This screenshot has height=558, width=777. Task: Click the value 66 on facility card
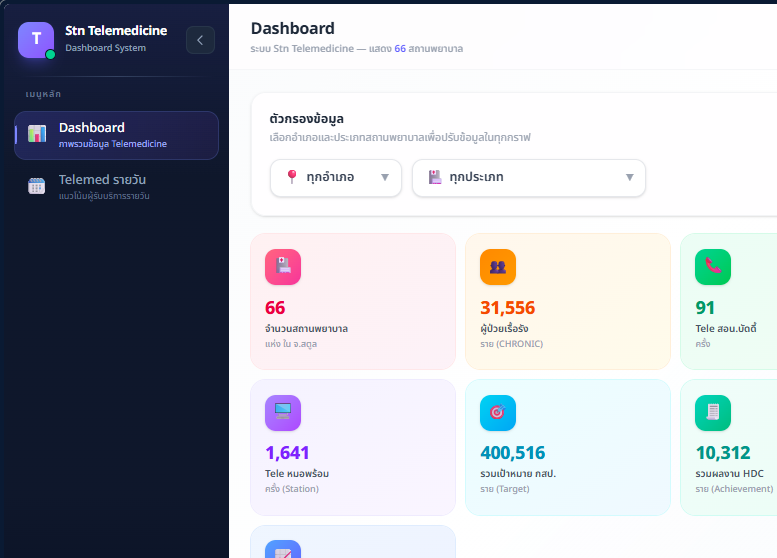tap(275, 308)
